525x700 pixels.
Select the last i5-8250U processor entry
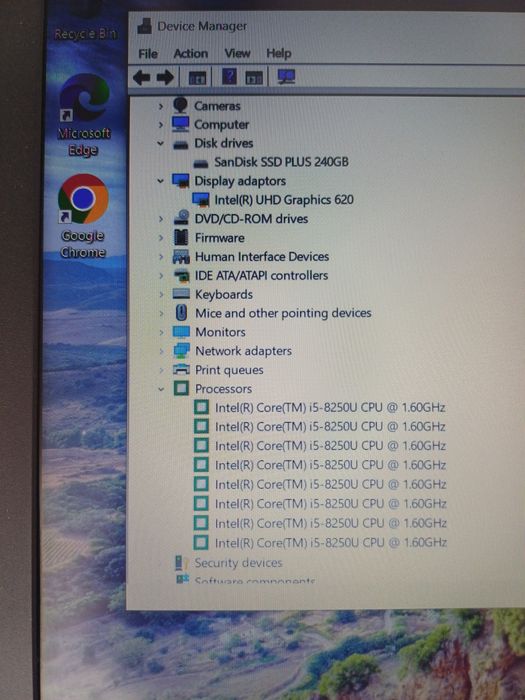(x=331, y=543)
